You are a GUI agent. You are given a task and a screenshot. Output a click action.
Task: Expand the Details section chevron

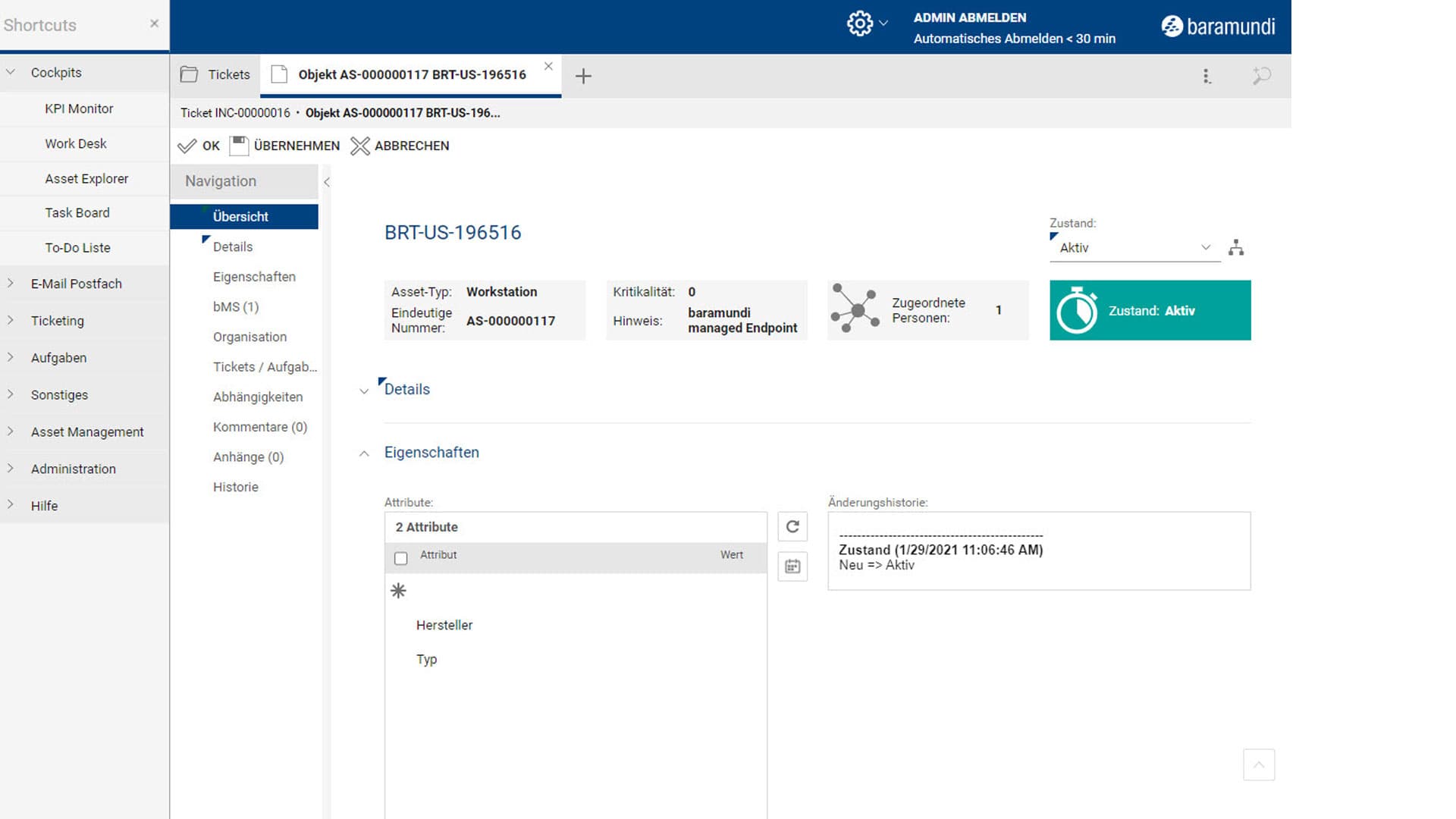pyautogui.click(x=364, y=391)
